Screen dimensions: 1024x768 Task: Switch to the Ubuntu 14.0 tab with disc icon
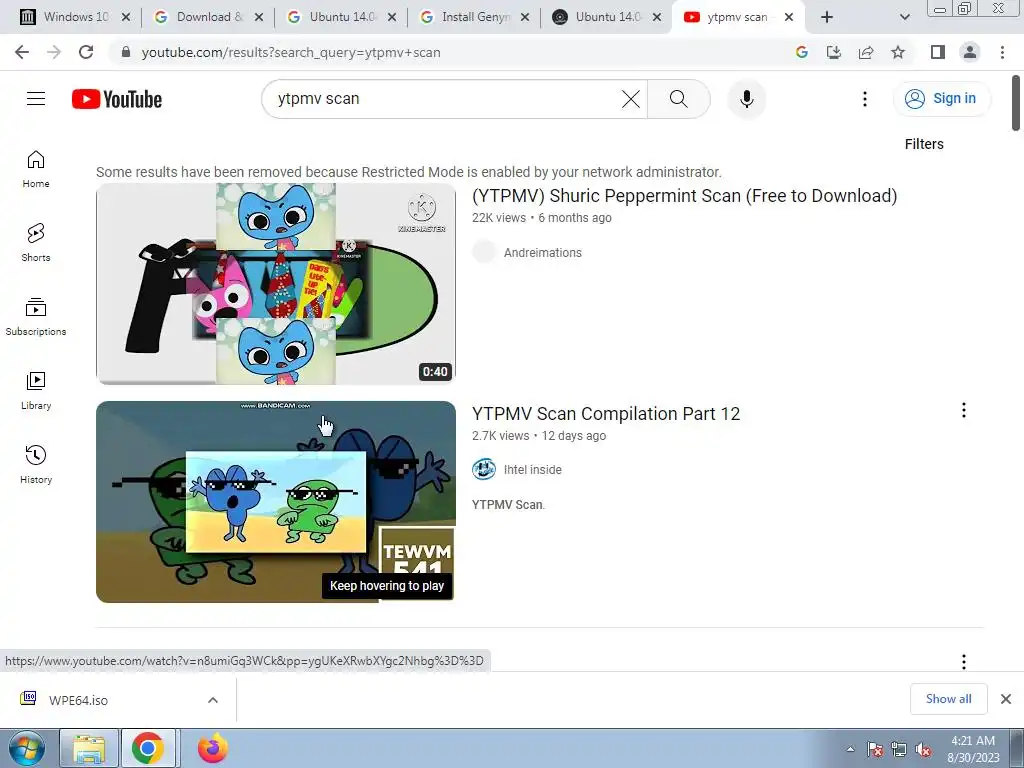pos(607,17)
